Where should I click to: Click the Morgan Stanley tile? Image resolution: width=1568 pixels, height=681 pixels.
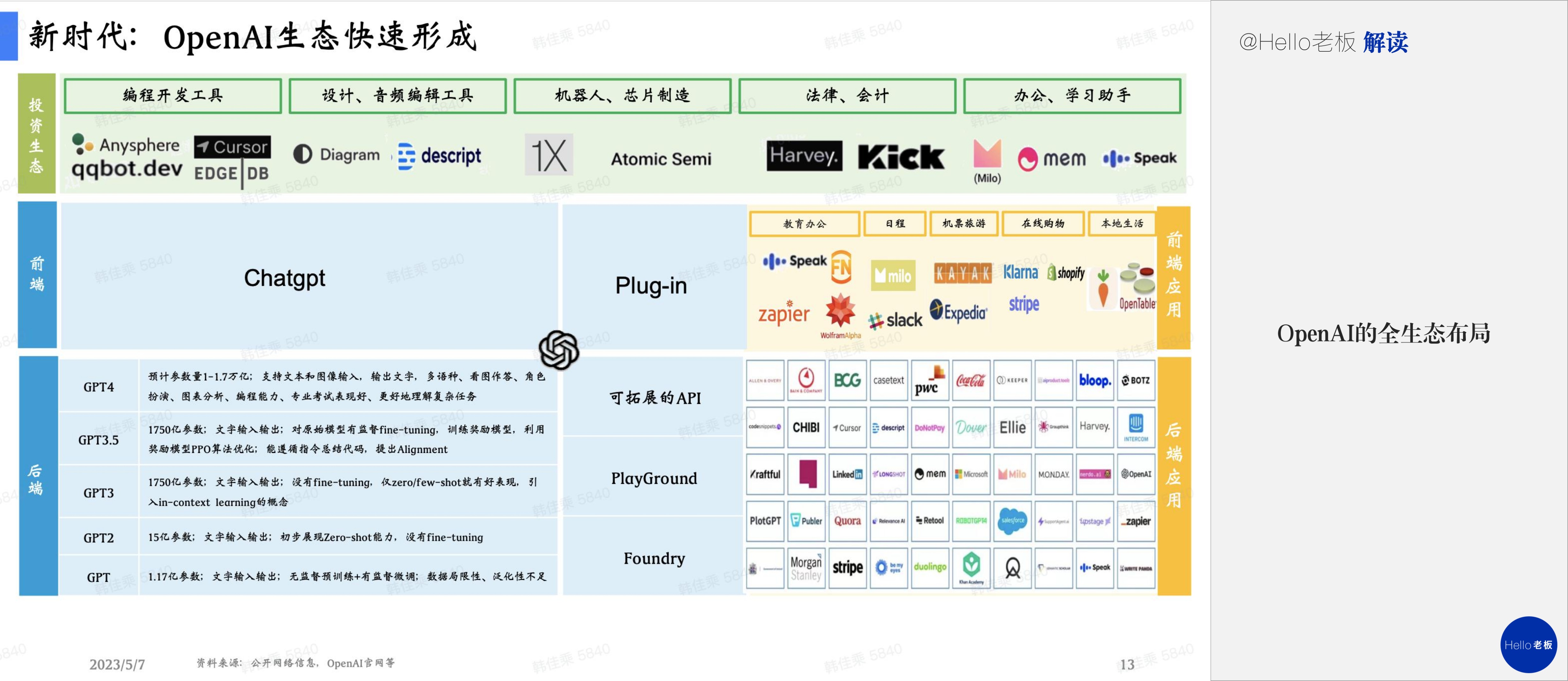click(x=806, y=568)
